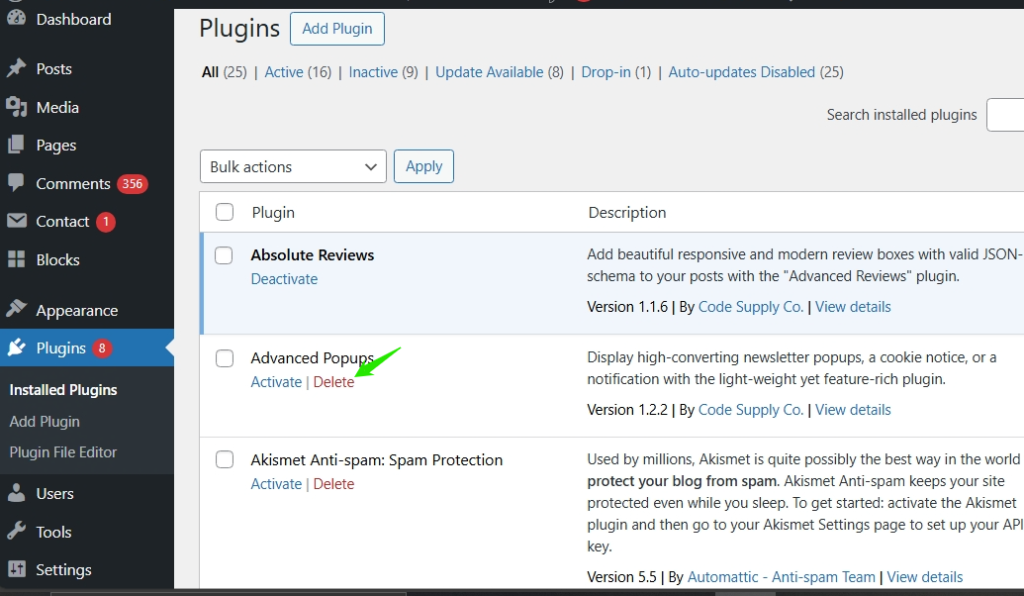The height and width of the screenshot is (596, 1024).
Task: Open Code Supply Co. link for Advanced Popups
Action: click(x=750, y=410)
